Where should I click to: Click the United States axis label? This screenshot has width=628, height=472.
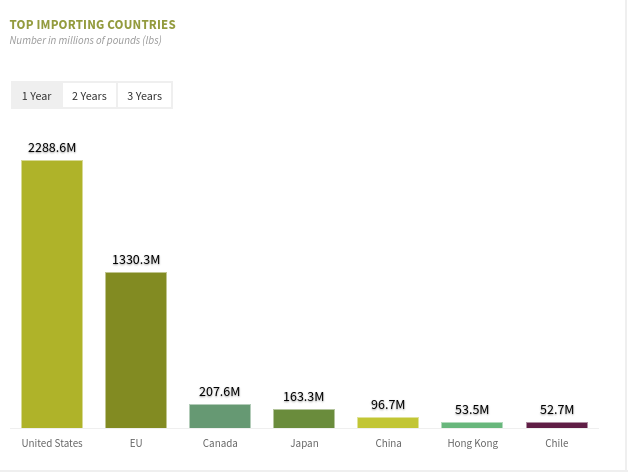(x=52, y=443)
